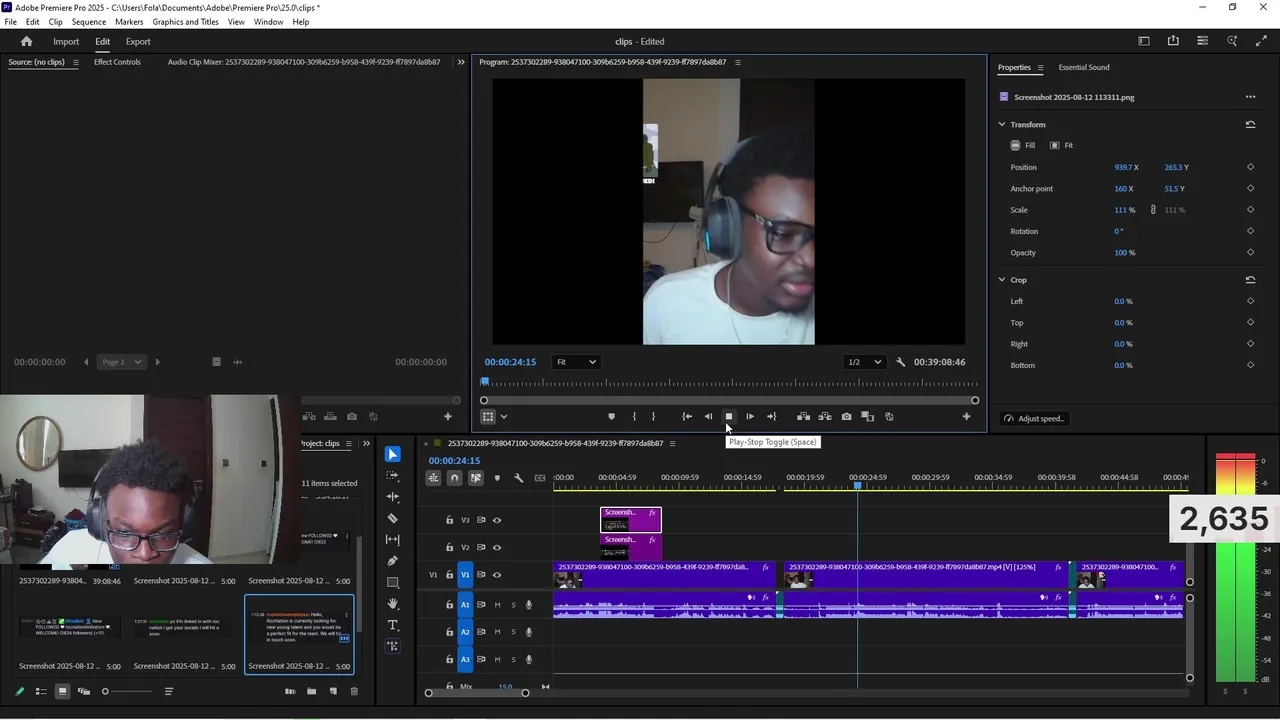Toggle V3 track output eye

pyautogui.click(x=497, y=520)
